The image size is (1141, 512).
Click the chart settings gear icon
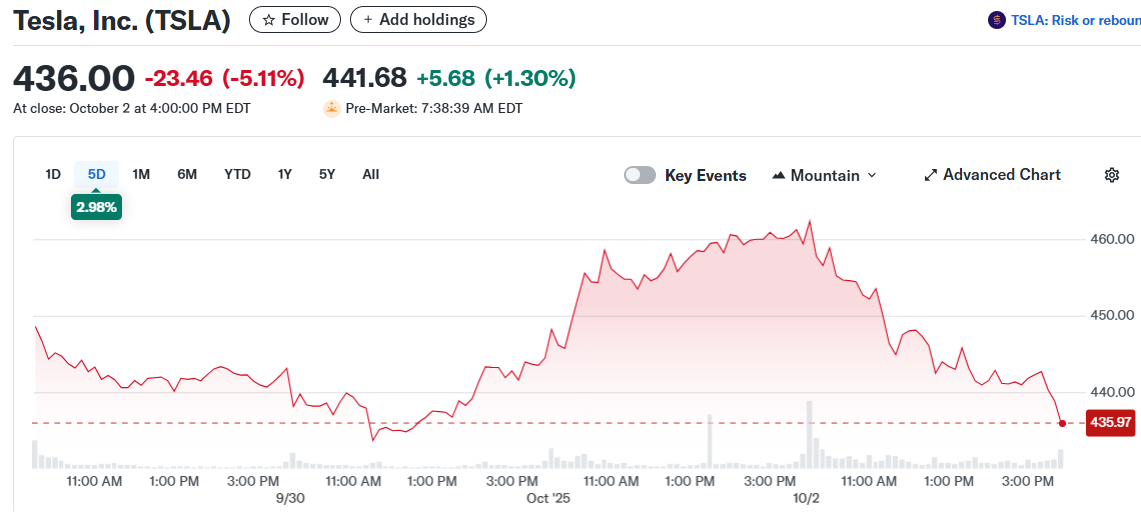click(1111, 175)
